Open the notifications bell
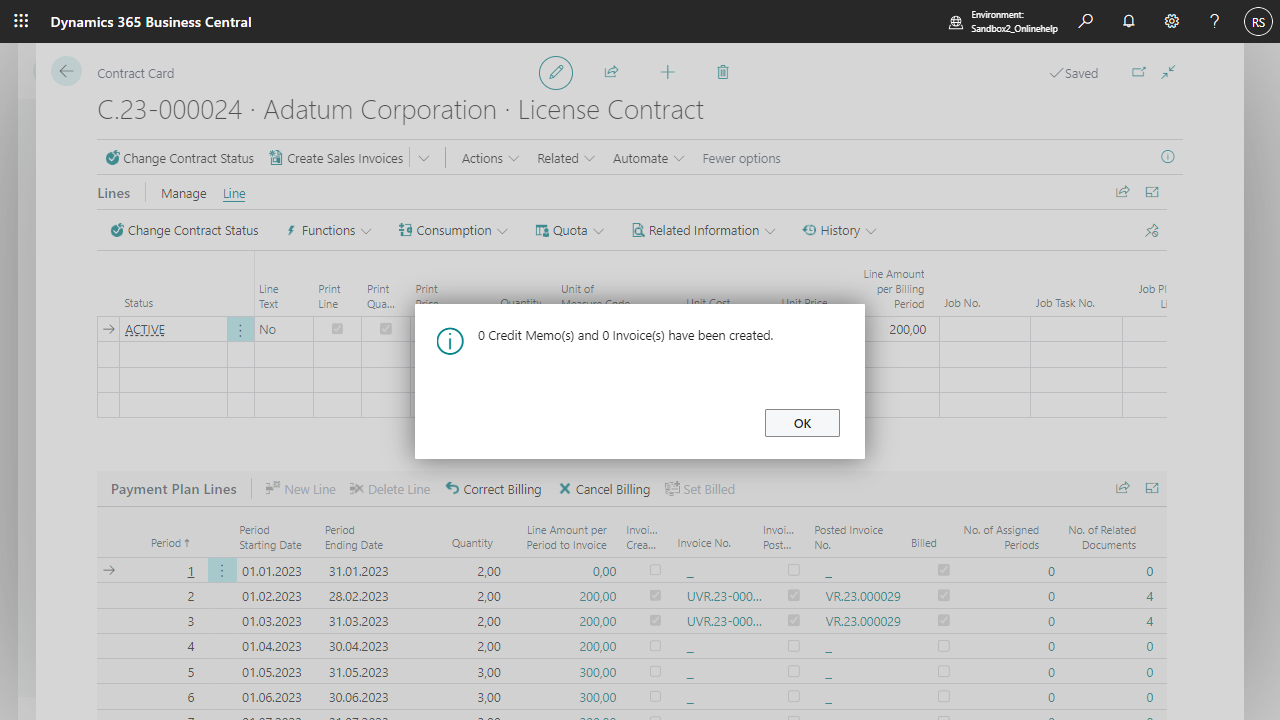Viewport: 1280px width, 720px height. (1129, 21)
